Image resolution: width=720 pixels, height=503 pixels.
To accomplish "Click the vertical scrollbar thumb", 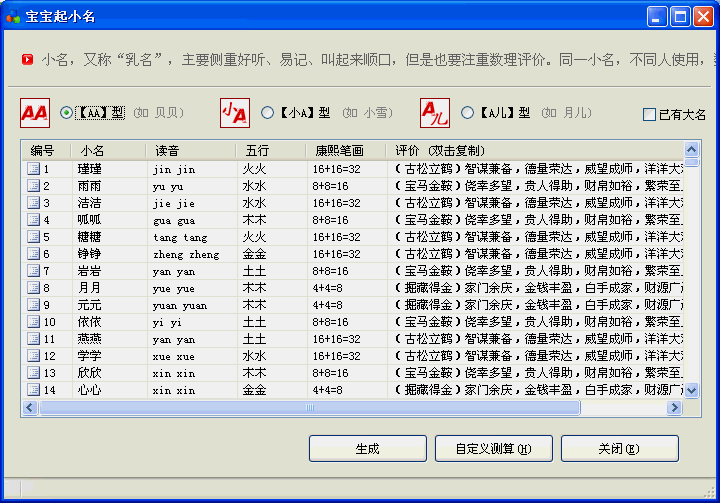I will pos(692,162).
